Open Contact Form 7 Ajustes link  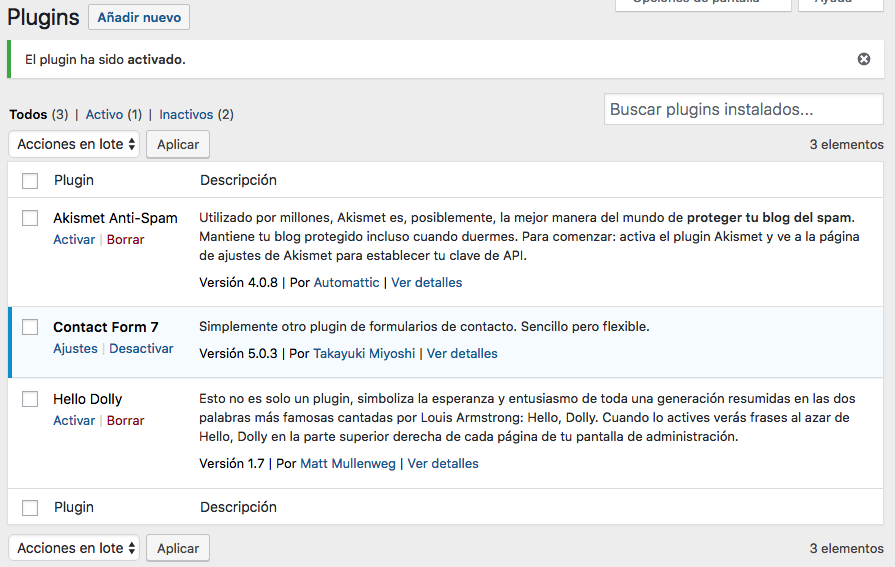point(75,349)
